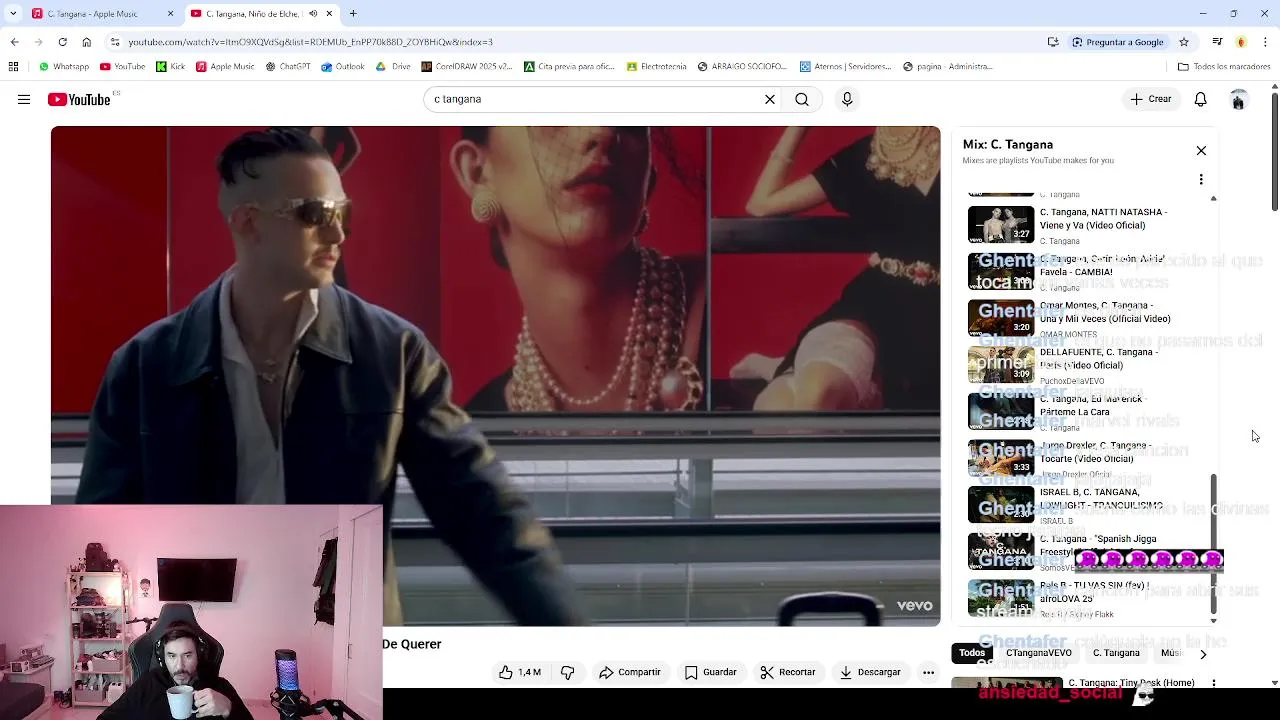Reload the current page
Screen dimensions: 1280x720
point(62,42)
